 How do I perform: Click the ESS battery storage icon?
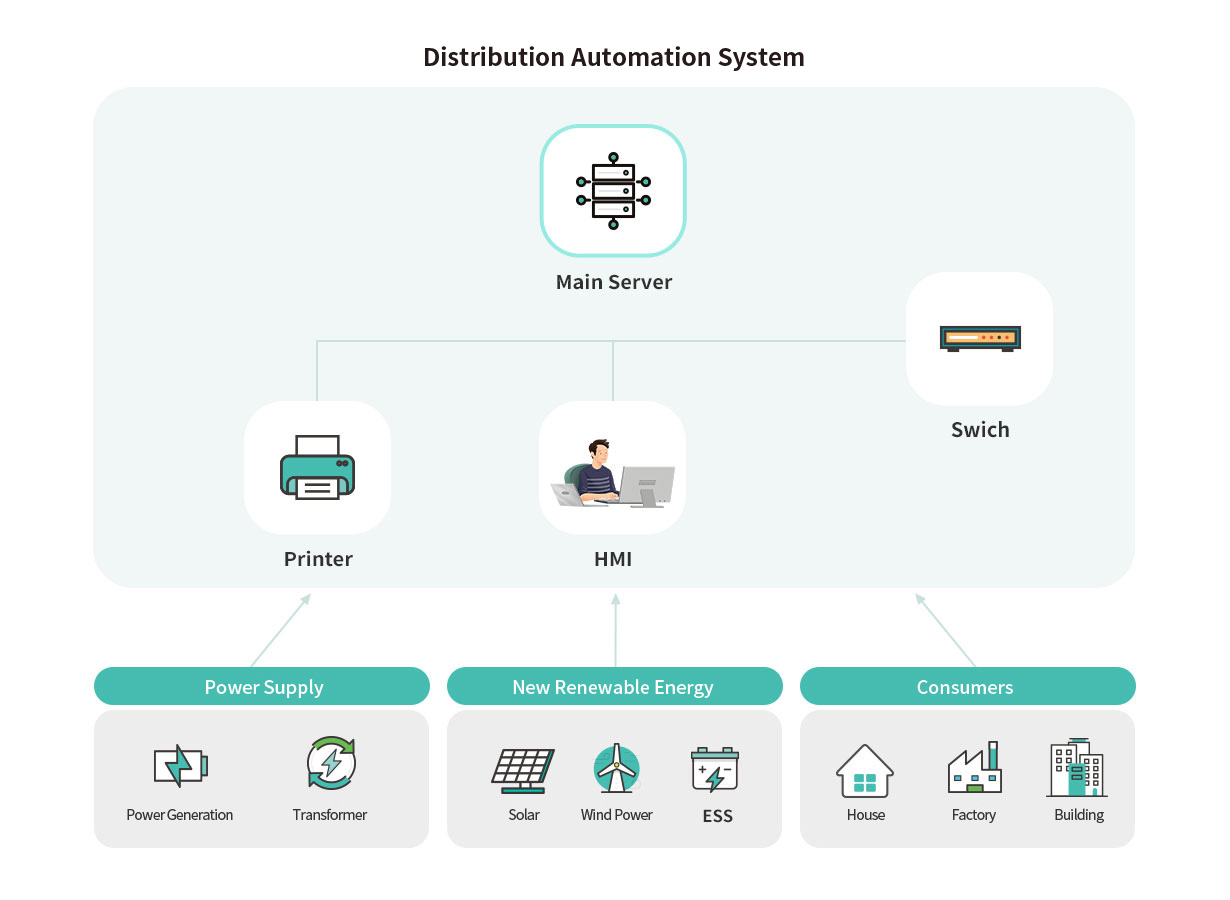coord(716,769)
